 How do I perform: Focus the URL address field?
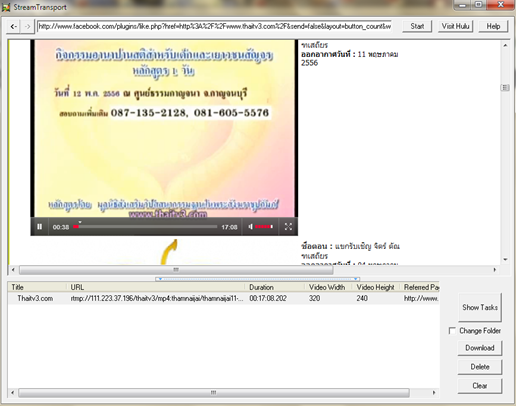(x=214, y=26)
